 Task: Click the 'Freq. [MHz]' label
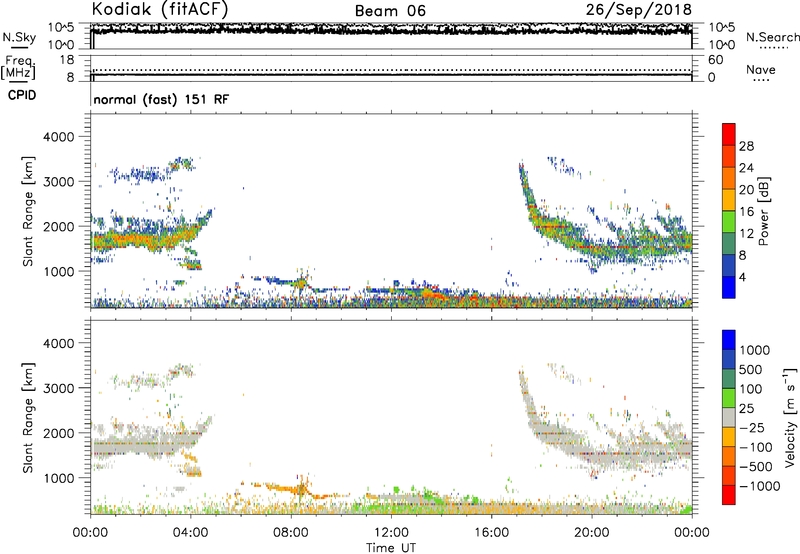click(18, 69)
